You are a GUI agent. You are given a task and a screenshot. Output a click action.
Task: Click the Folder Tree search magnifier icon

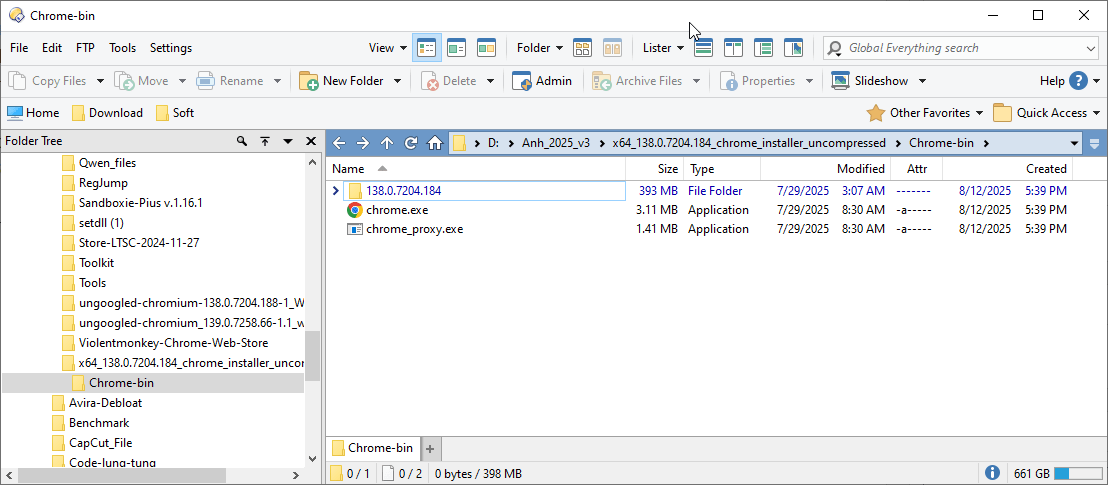(242, 141)
